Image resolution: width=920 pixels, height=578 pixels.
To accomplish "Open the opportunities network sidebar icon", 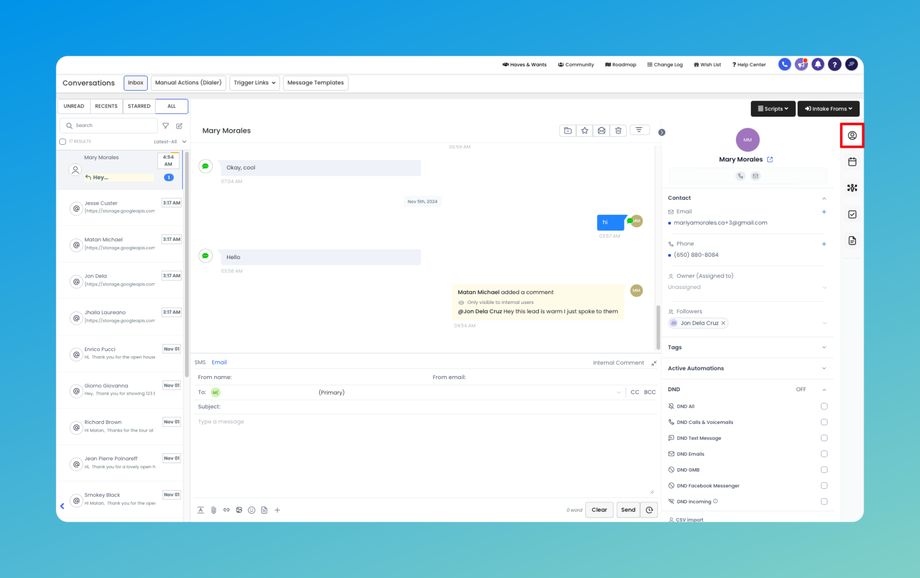I will (852, 188).
